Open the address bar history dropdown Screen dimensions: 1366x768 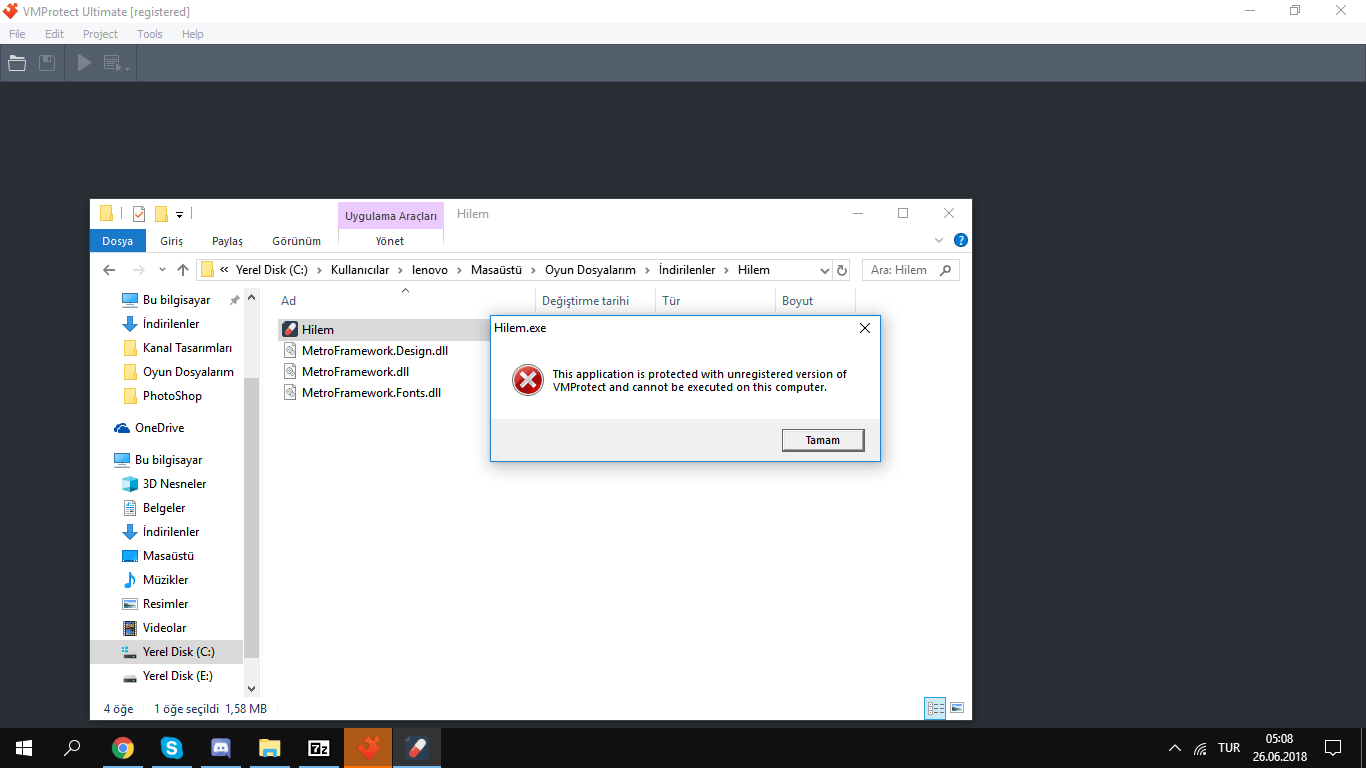pos(825,270)
